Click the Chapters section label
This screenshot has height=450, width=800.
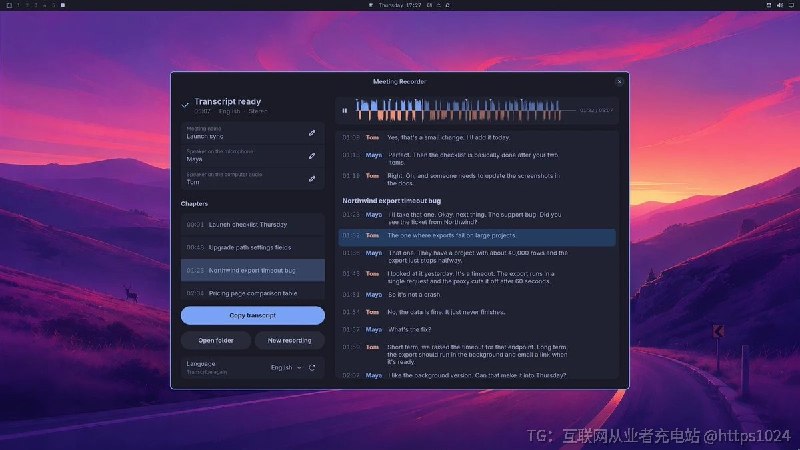(x=194, y=204)
